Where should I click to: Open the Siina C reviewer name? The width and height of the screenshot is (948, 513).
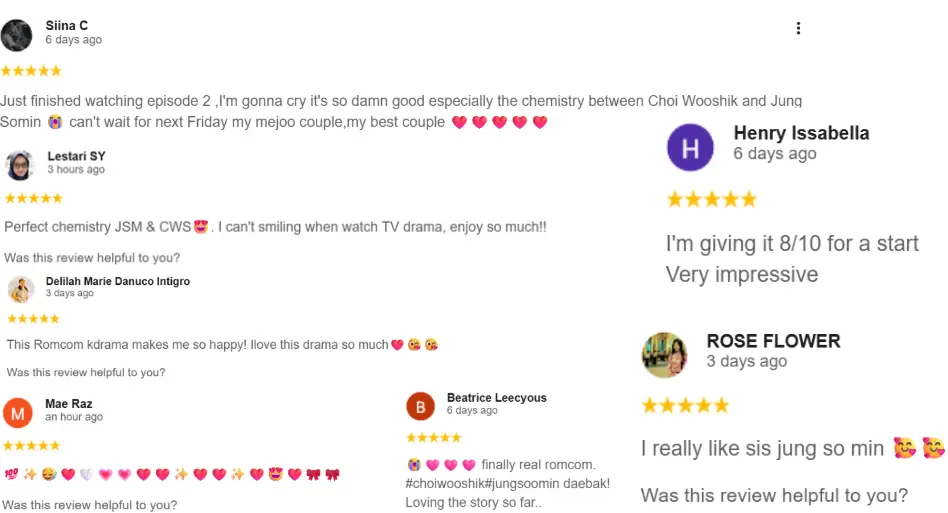click(65, 25)
